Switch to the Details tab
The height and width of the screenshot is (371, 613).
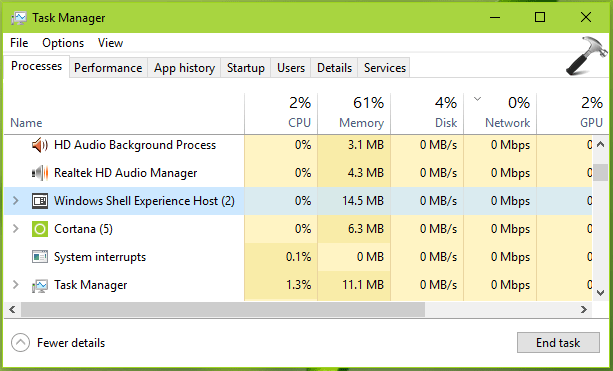pyautogui.click(x=334, y=68)
